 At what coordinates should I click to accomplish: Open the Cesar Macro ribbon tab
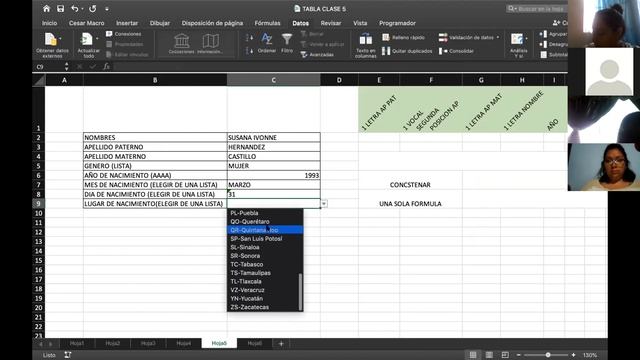tap(87, 23)
